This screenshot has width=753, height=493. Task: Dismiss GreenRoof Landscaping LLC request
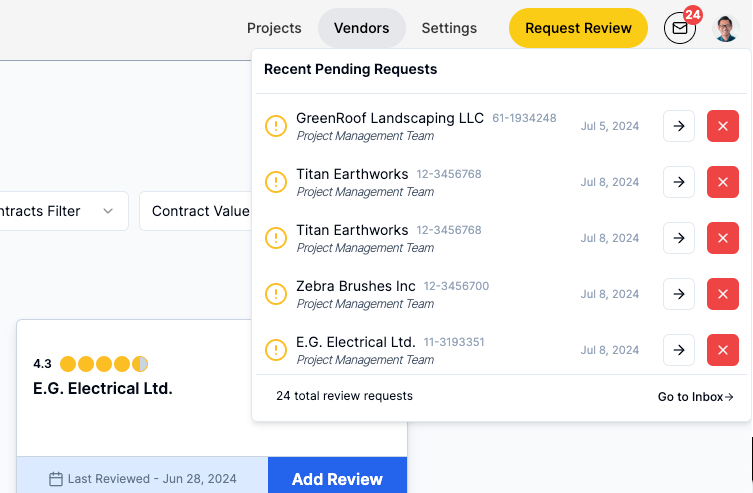722,126
